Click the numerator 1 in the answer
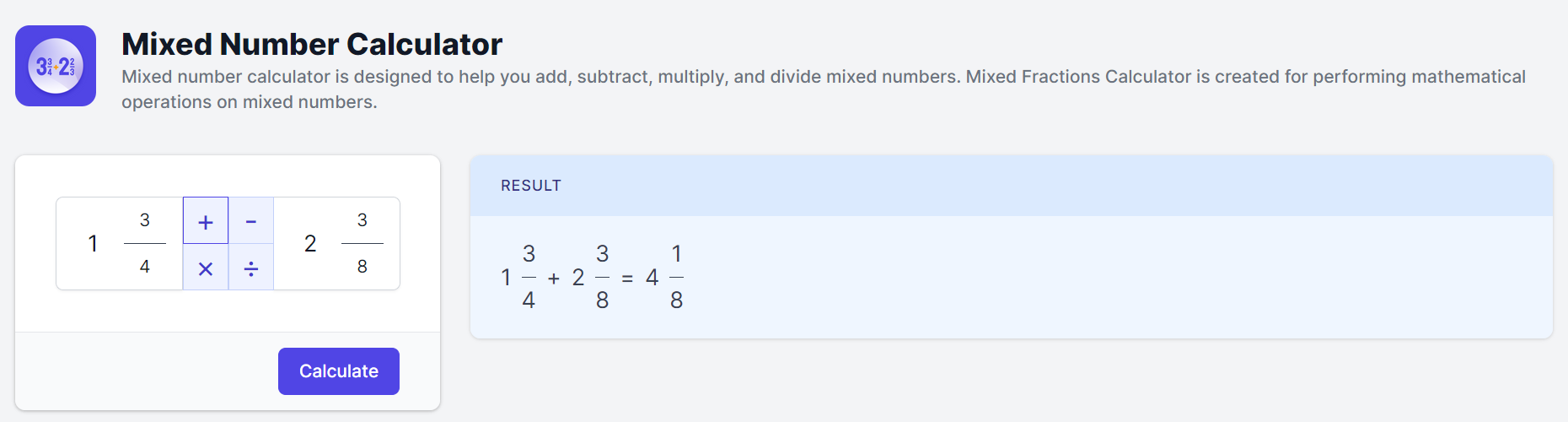 676,254
